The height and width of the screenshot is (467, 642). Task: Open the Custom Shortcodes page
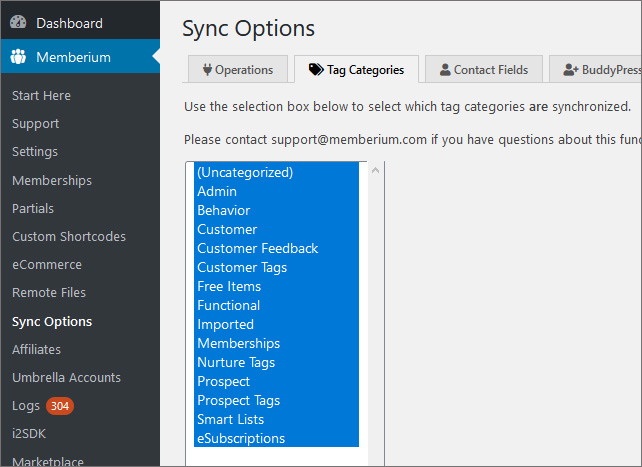point(69,237)
